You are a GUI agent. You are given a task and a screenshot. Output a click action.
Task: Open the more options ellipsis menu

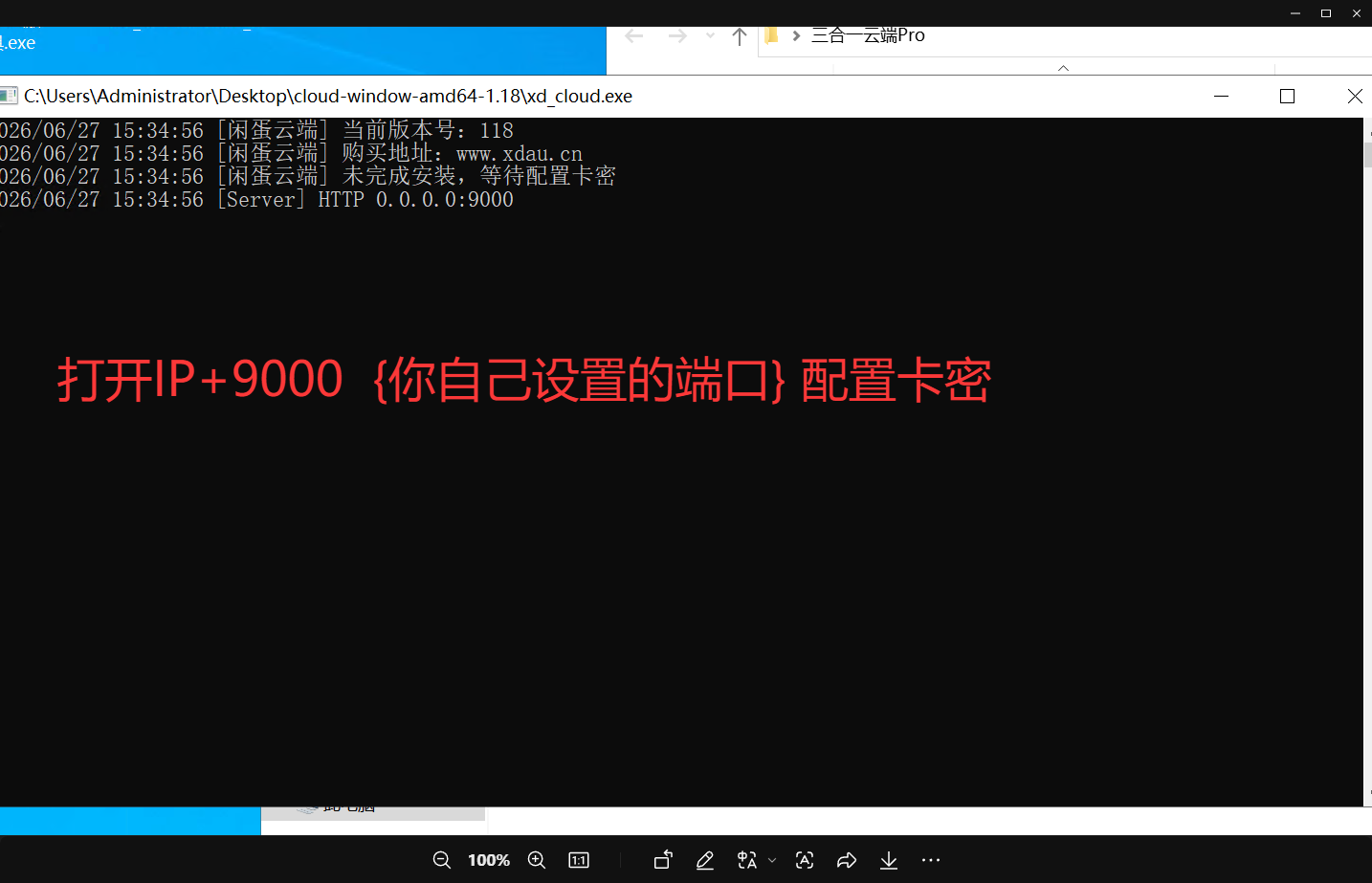pyautogui.click(x=931, y=860)
